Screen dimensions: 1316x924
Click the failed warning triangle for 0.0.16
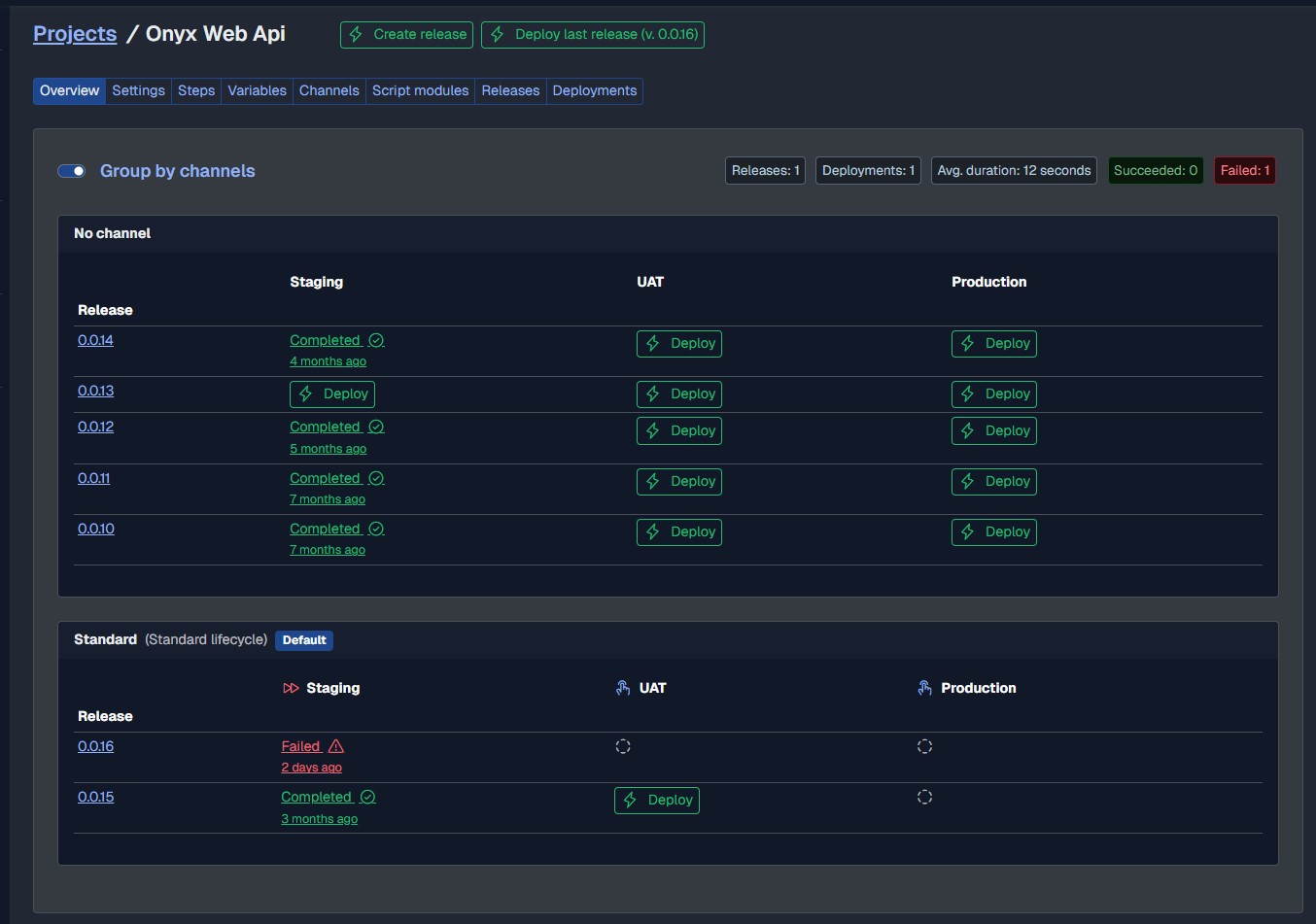pos(336,746)
